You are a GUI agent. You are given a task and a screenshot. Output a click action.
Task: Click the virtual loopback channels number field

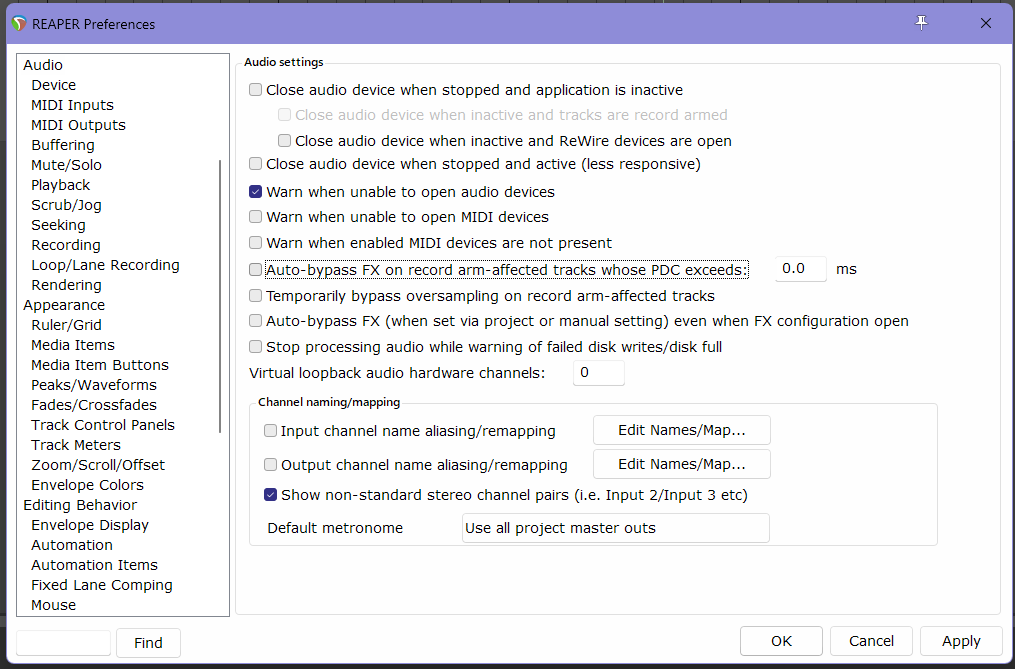click(598, 373)
